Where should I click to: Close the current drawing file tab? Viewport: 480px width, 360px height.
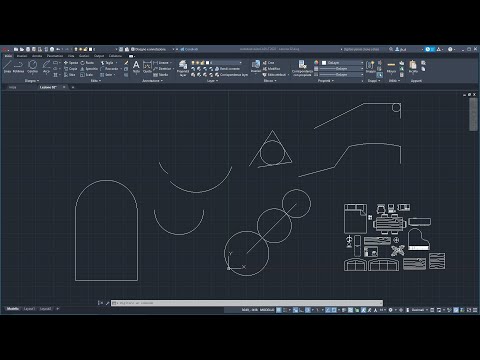pos(64,87)
